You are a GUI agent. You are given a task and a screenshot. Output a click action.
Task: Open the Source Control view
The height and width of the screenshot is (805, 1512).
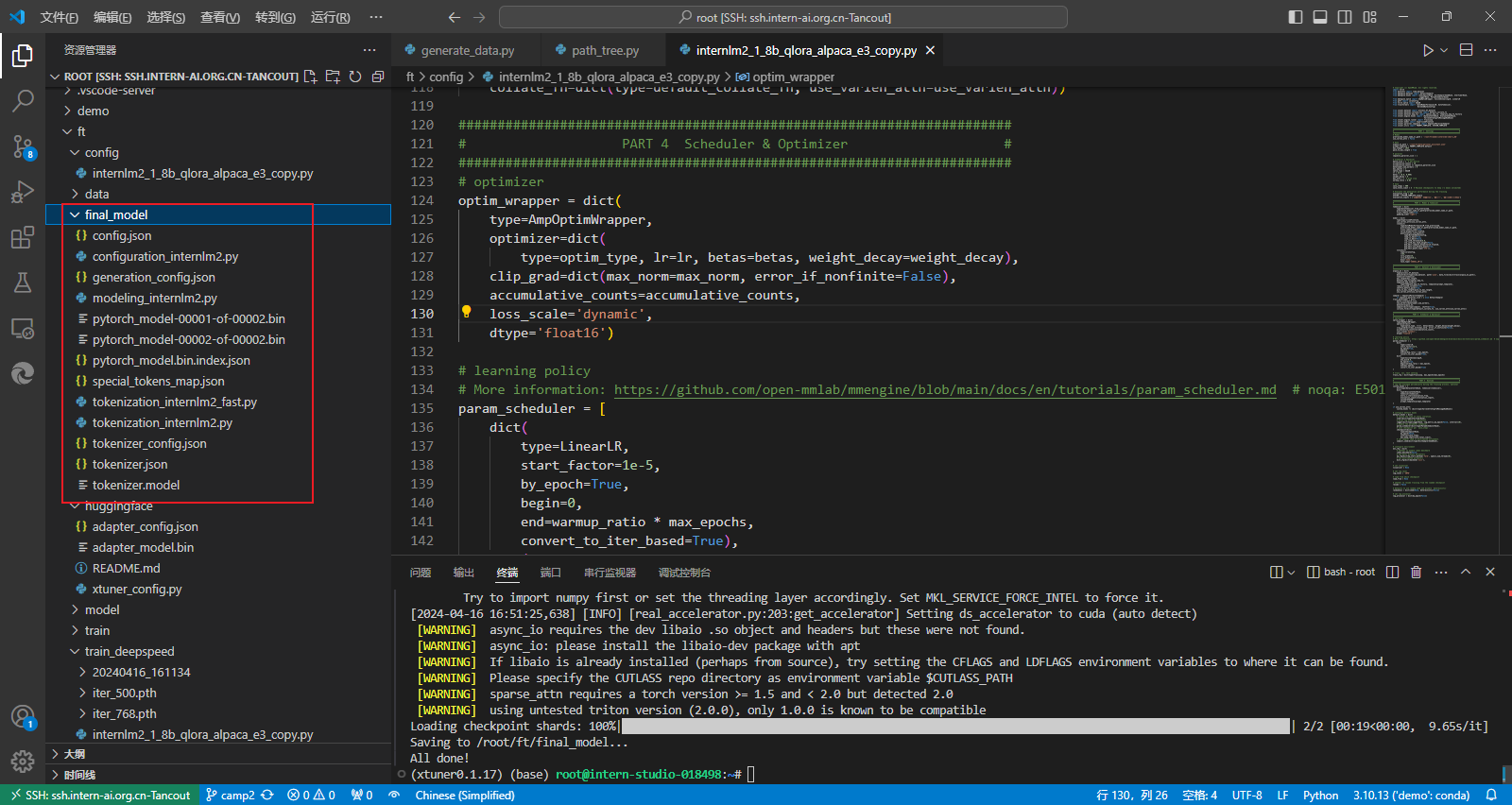tap(23, 146)
